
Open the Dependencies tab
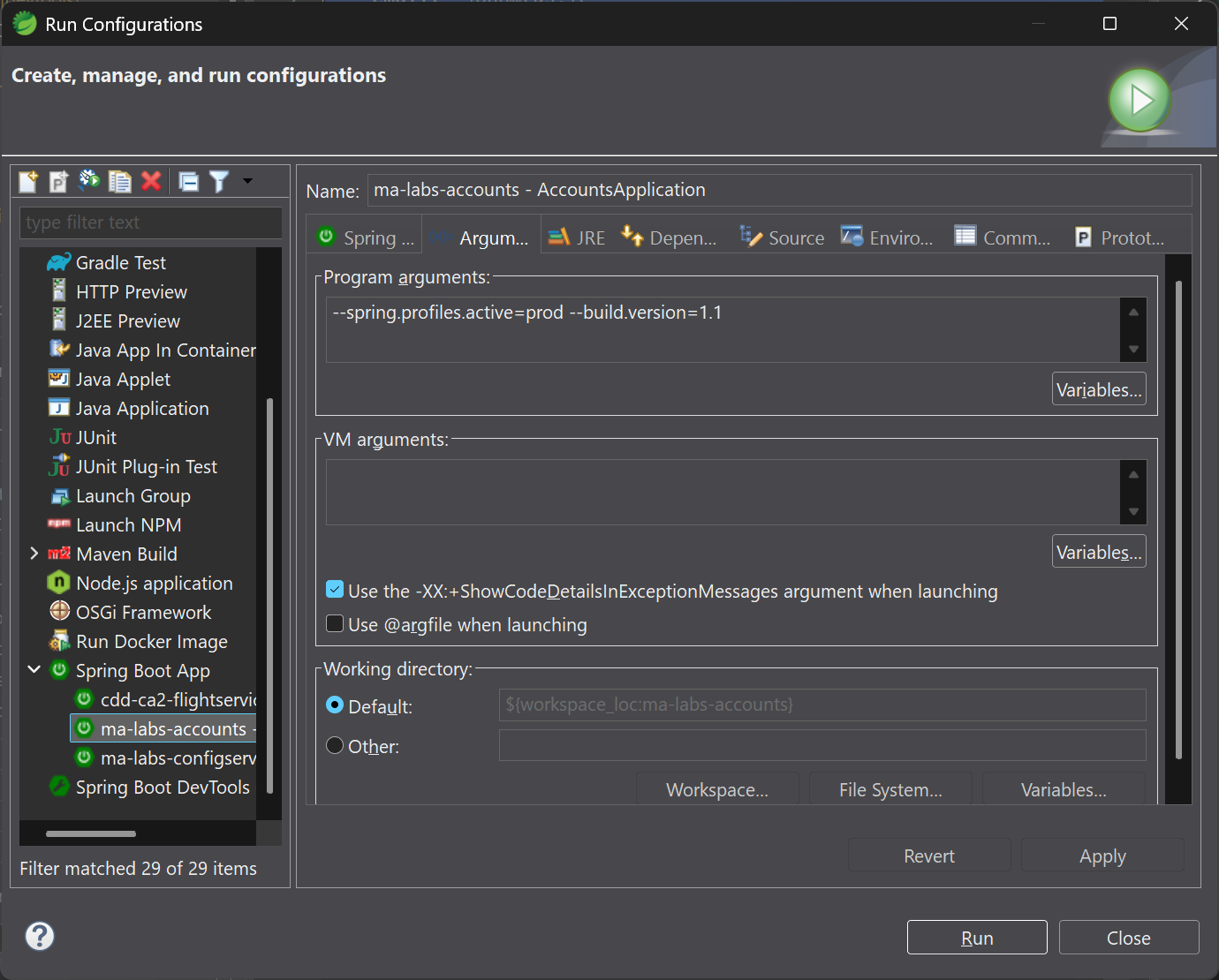click(669, 237)
